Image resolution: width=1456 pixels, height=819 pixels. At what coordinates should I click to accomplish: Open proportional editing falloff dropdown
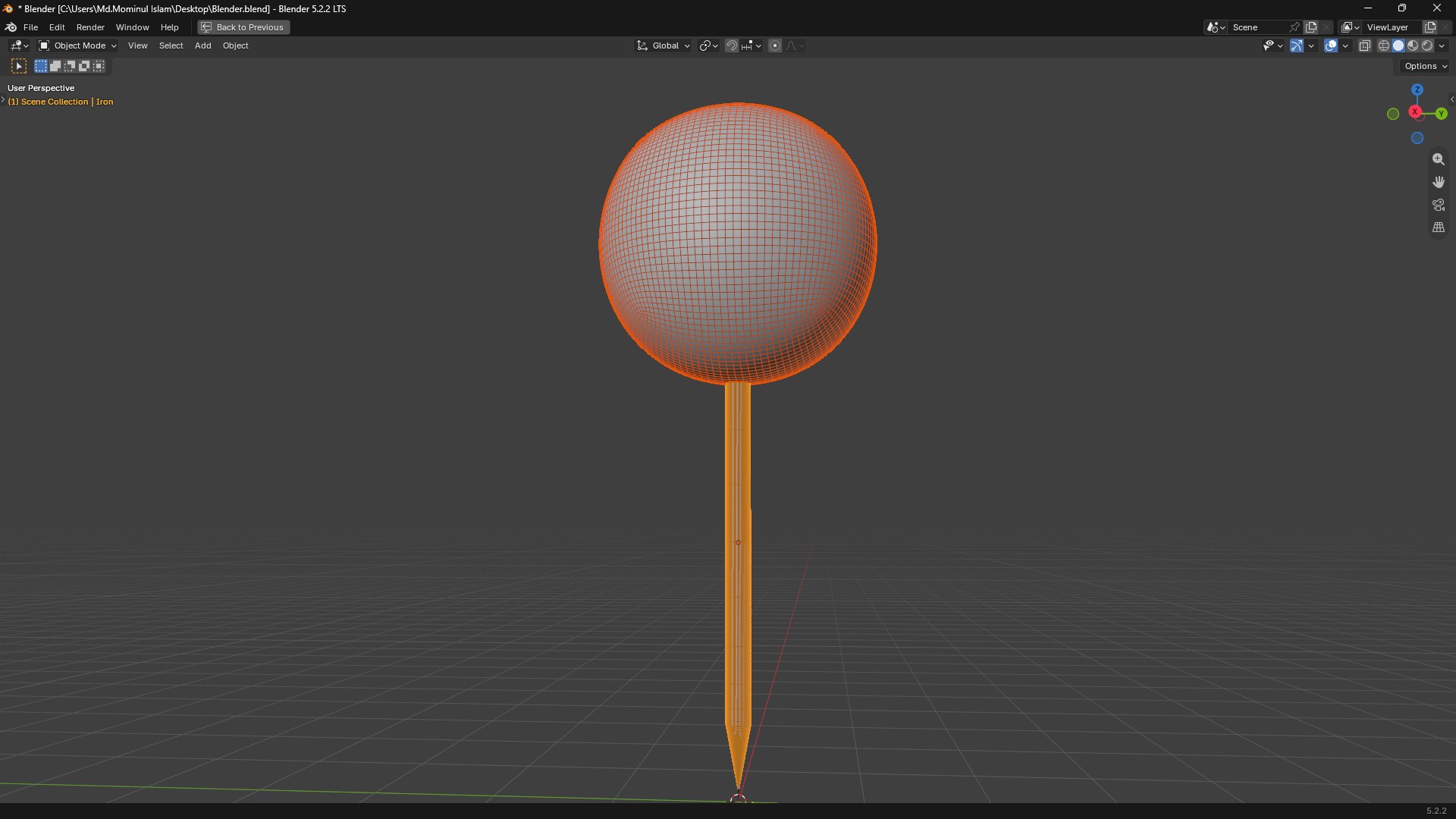tap(795, 45)
